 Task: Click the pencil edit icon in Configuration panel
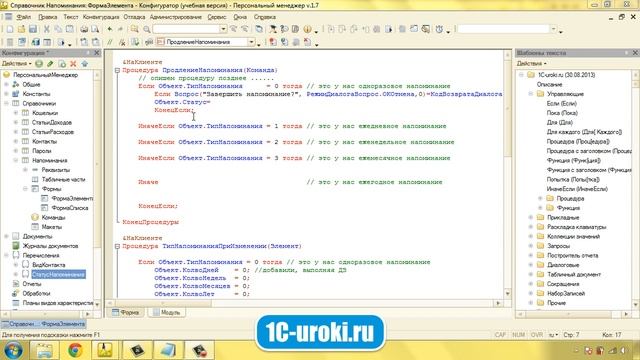pyautogui.click(x=50, y=64)
